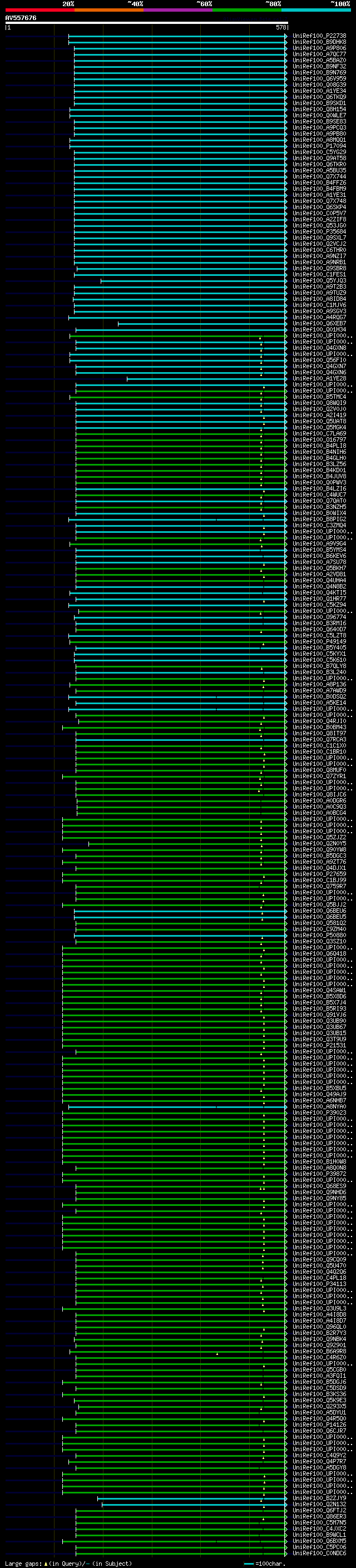This screenshot has width=356, height=1568.
Task: Select the UniRef100_B3KS36 label
Action: 319,1394
